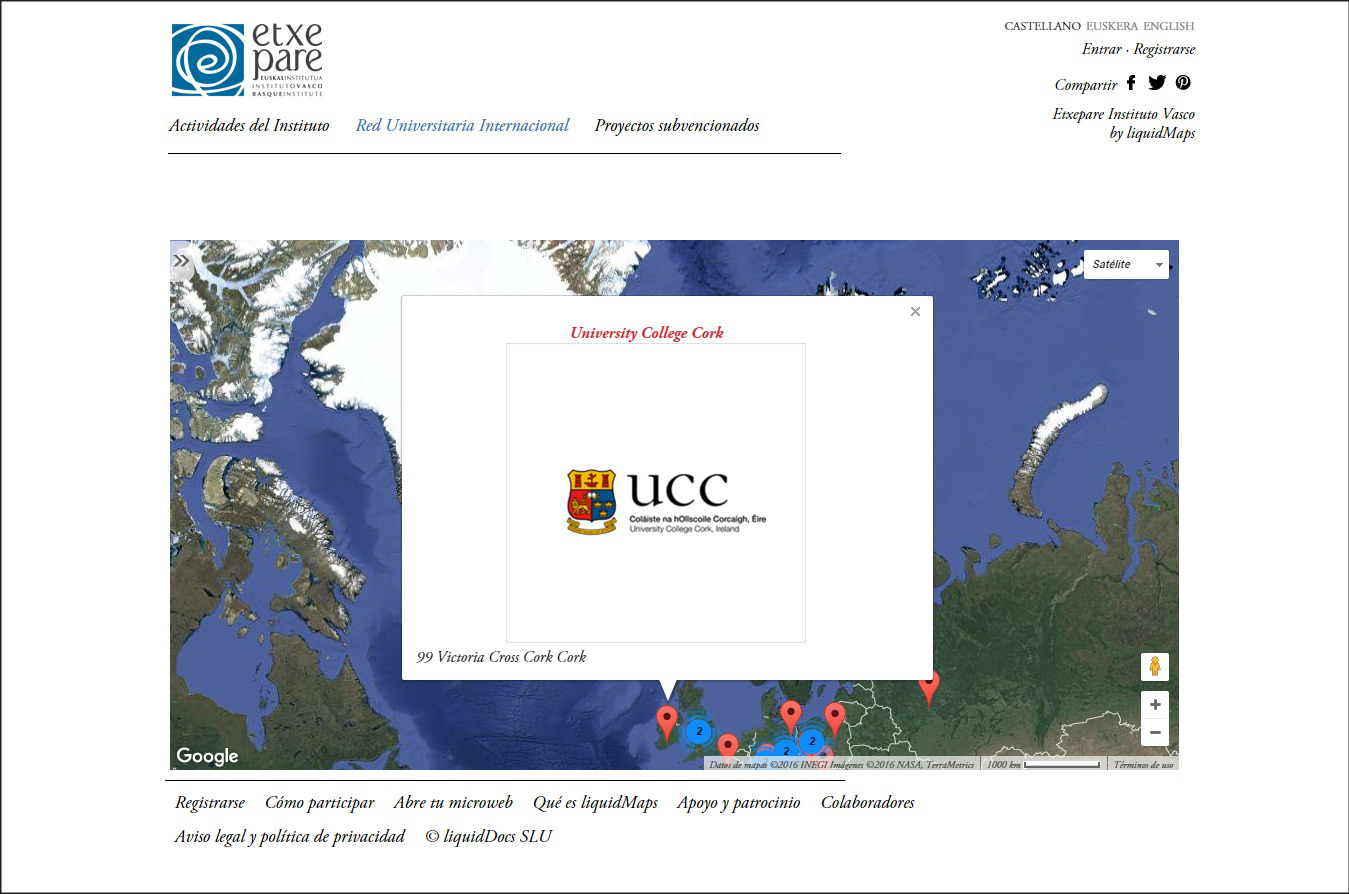Zoom out on the map
The height and width of the screenshot is (894, 1349).
1155,733
